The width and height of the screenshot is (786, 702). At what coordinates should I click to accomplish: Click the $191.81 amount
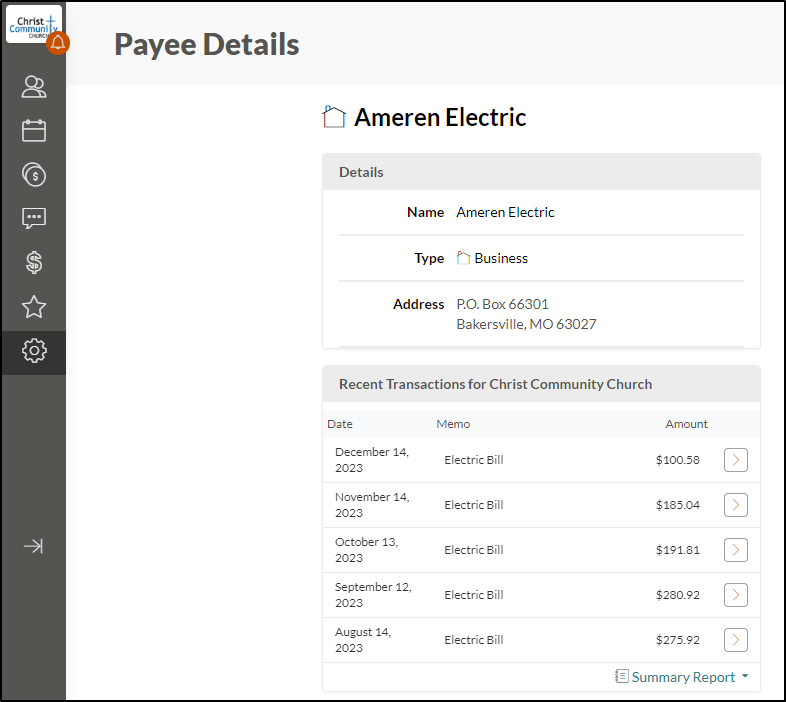click(677, 550)
